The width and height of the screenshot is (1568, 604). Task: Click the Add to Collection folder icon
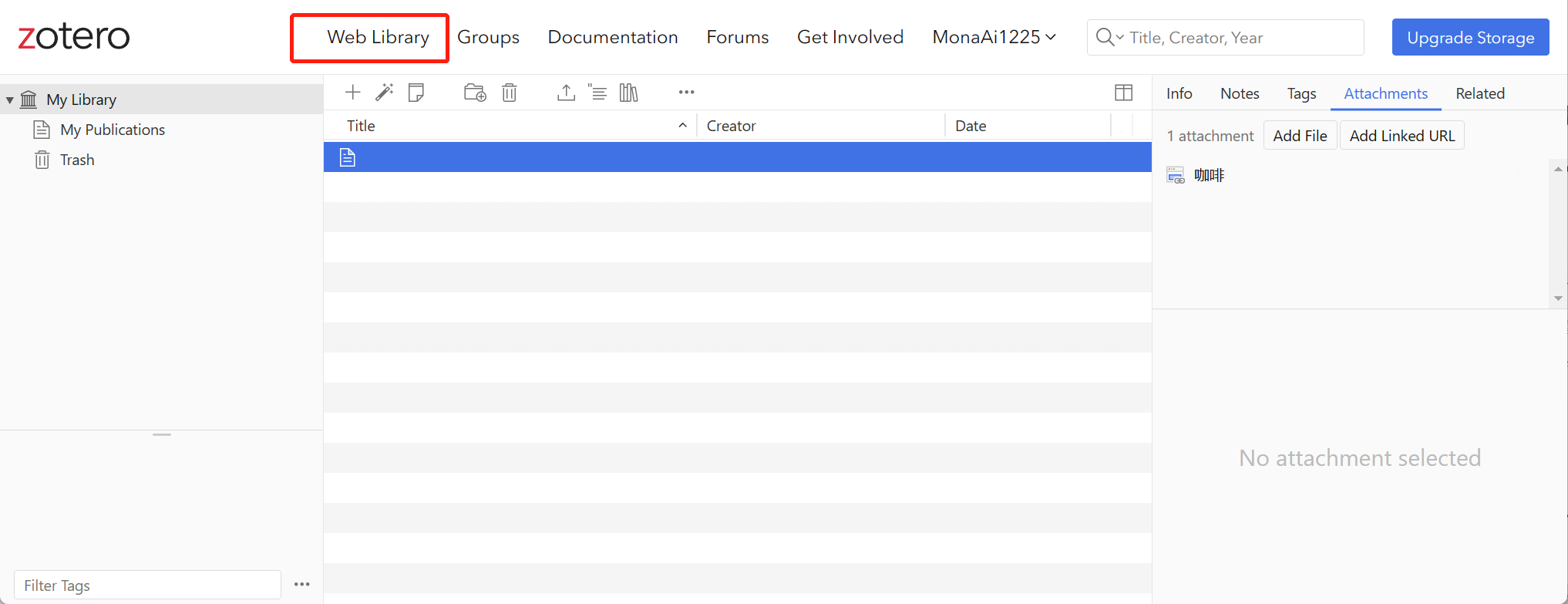click(x=475, y=93)
